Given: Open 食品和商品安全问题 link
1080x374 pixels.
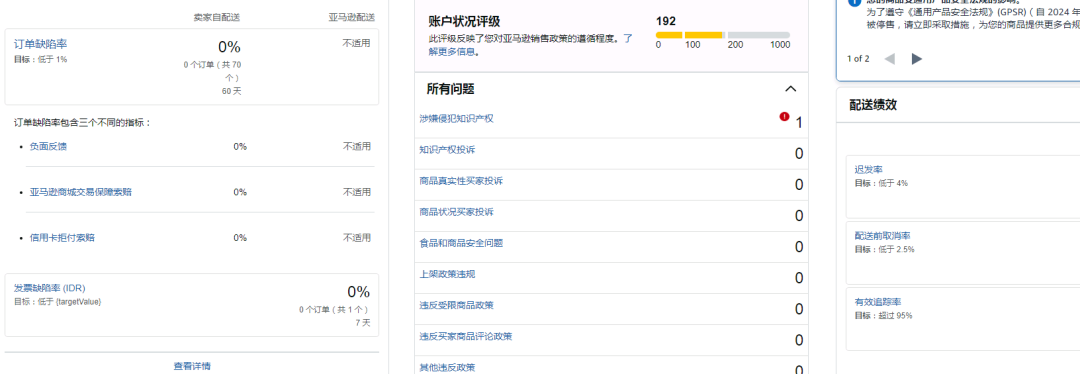Looking at the screenshot, I should pyautogui.click(x=461, y=242).
